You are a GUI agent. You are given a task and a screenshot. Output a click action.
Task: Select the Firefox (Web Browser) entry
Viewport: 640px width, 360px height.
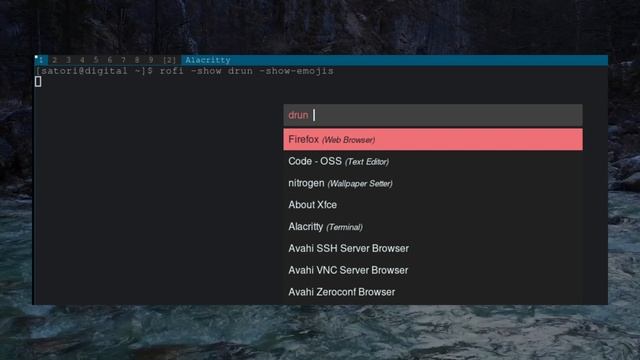(433, 140)
